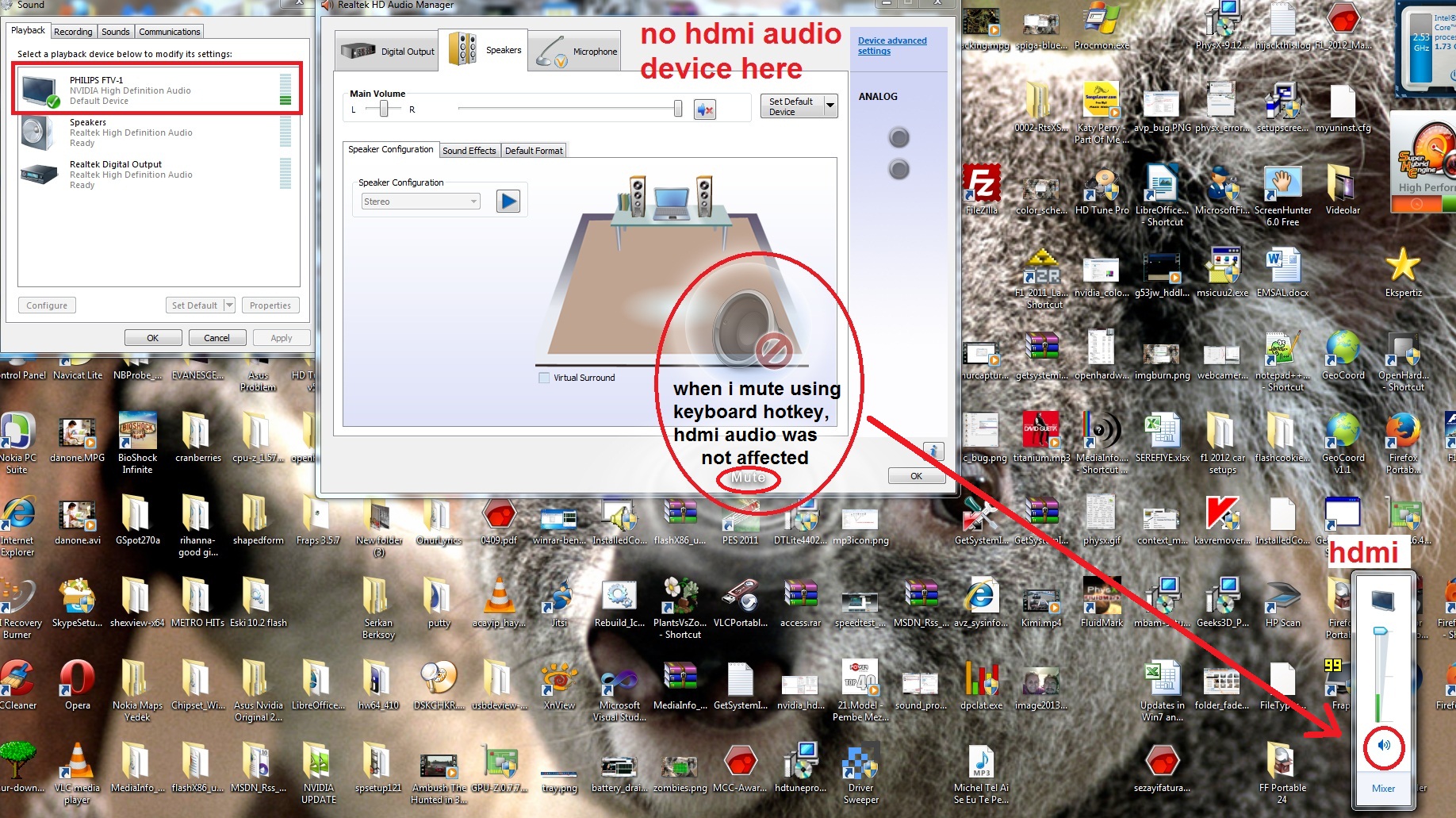
Task: Click OK in the Sound window
Action: tap(152, 338)
